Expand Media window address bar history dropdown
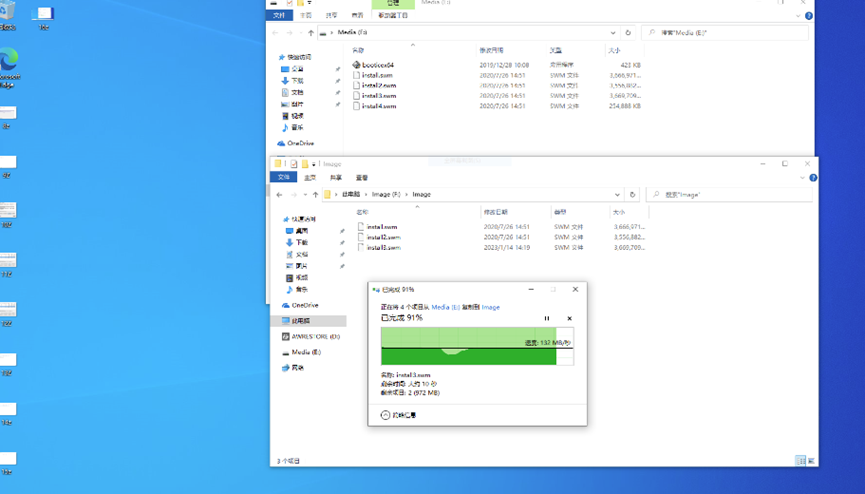This screenshot has height=494, width=865. [613, 33]
